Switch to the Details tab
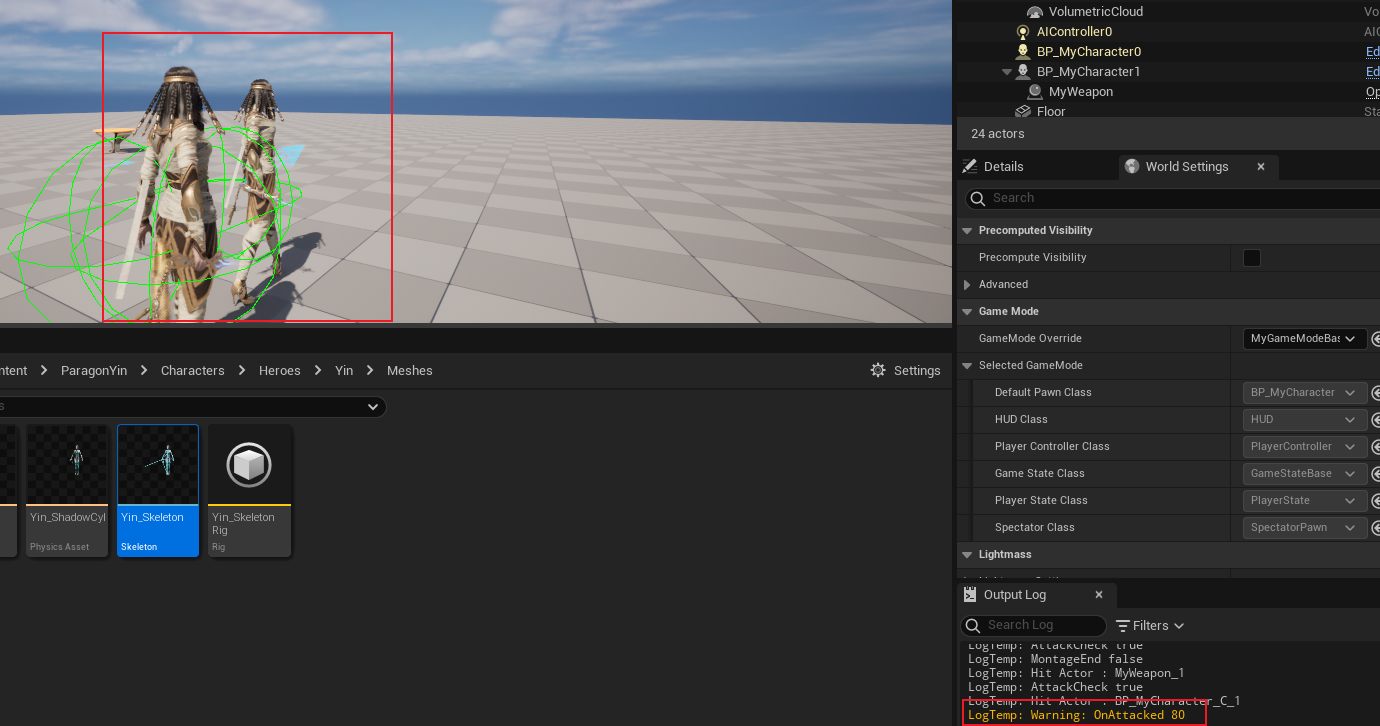The height and width of the screenshot is (726, 1380). tap(1003, 166)
